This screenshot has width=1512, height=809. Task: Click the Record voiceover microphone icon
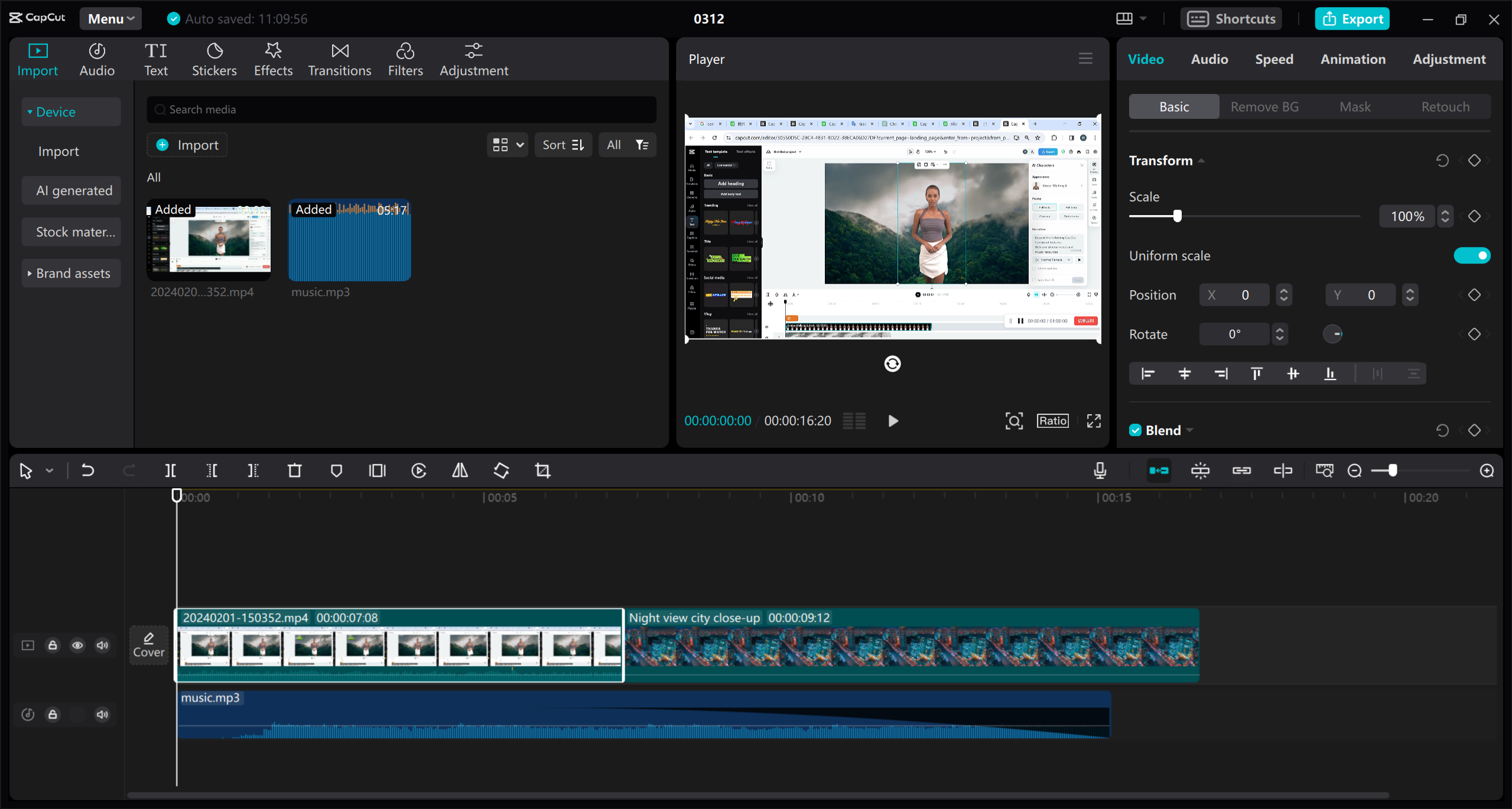click(x=1100, y=470)
